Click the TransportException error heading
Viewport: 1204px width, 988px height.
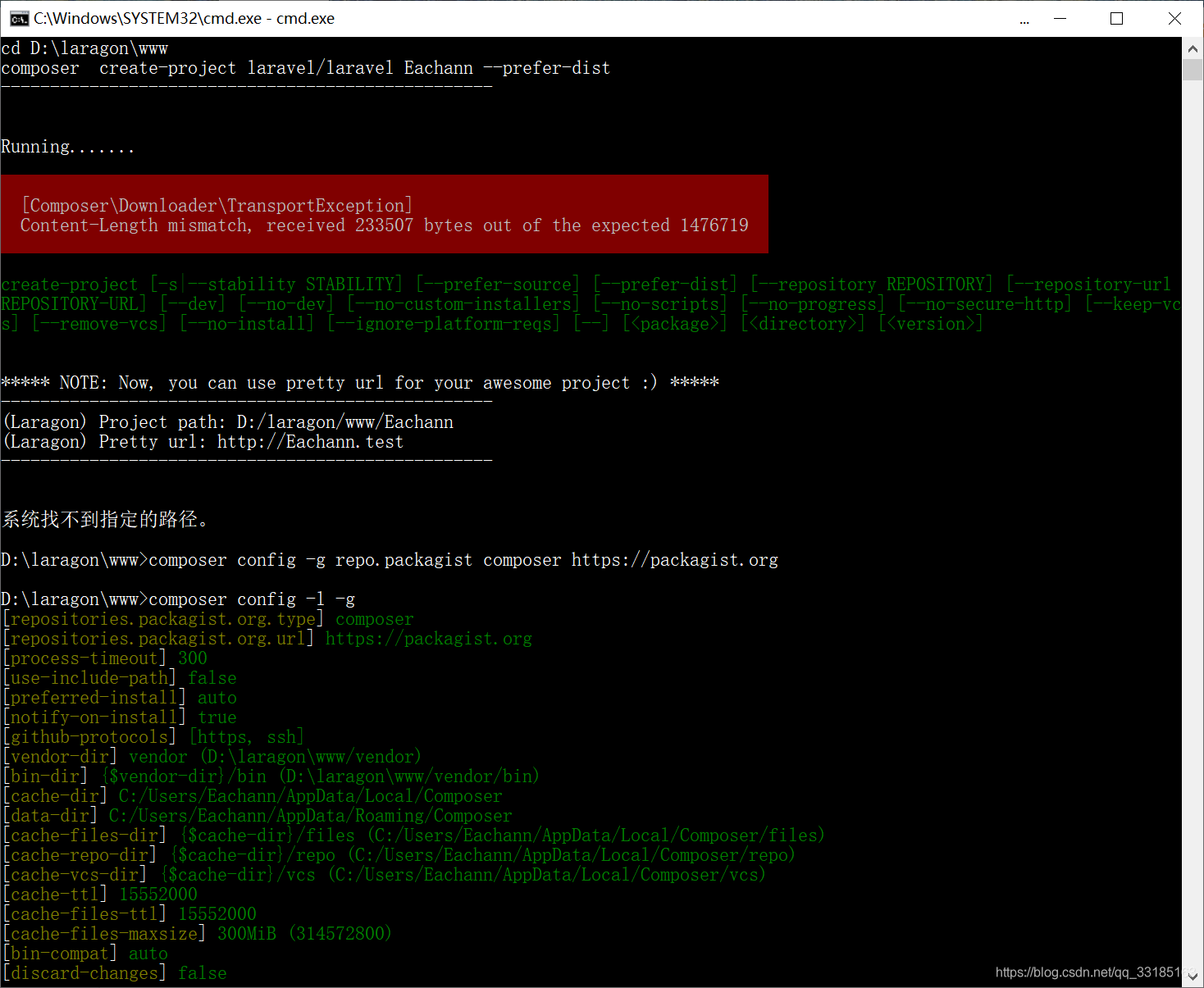point(217,206)
